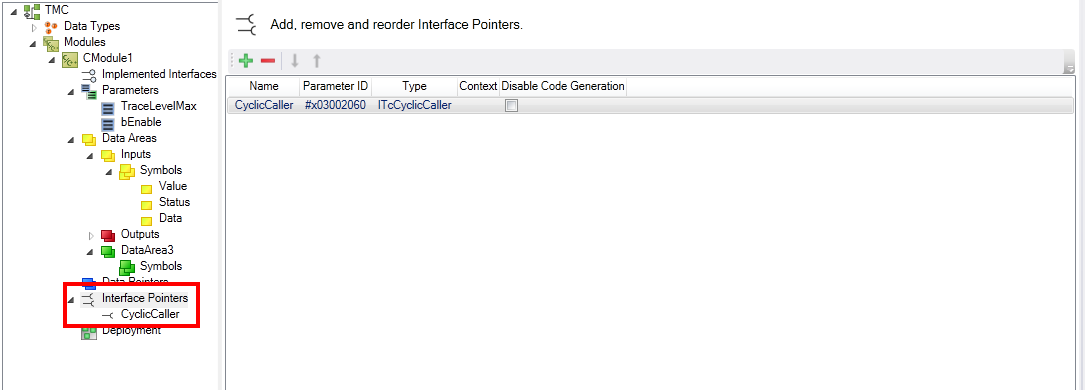Click the Name column header
The width and height of the screenshot is (1085, 390).
coord(264,86)
